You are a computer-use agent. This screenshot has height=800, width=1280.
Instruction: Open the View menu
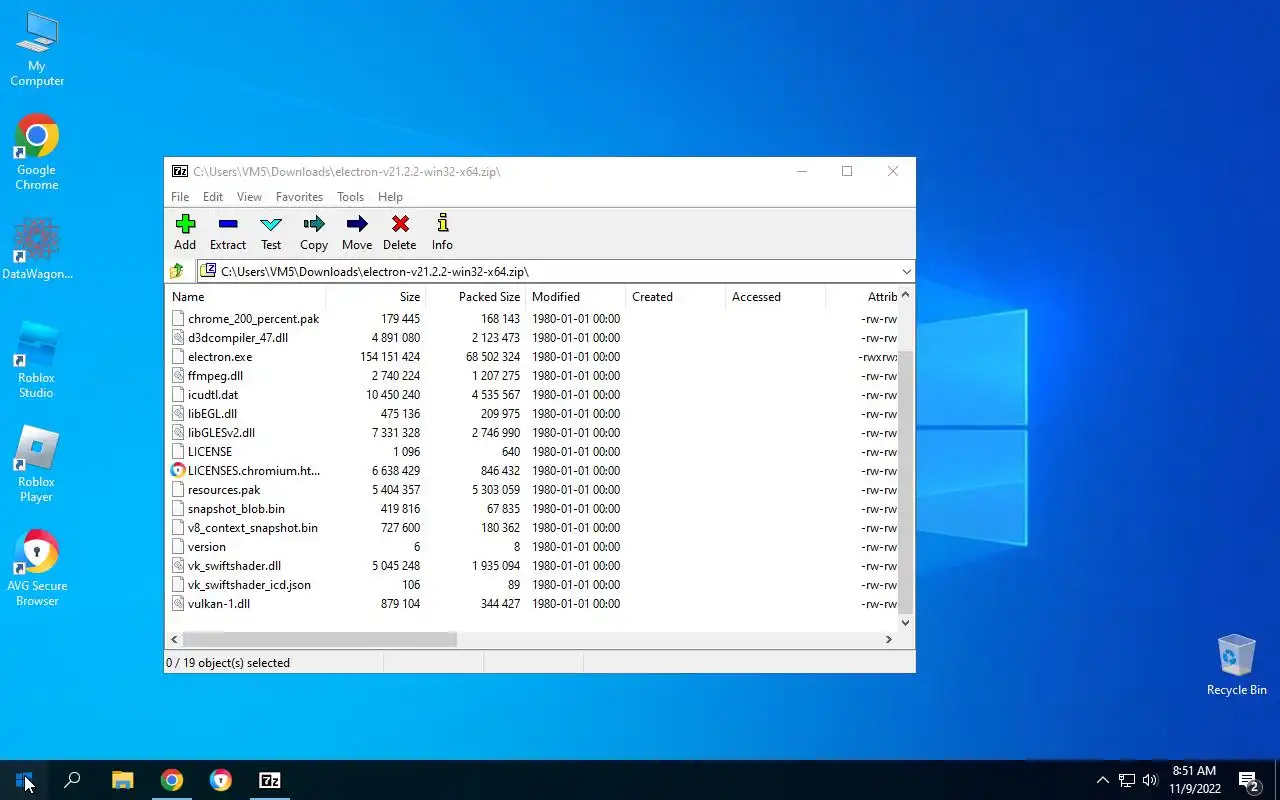click(x=249, y=197)
